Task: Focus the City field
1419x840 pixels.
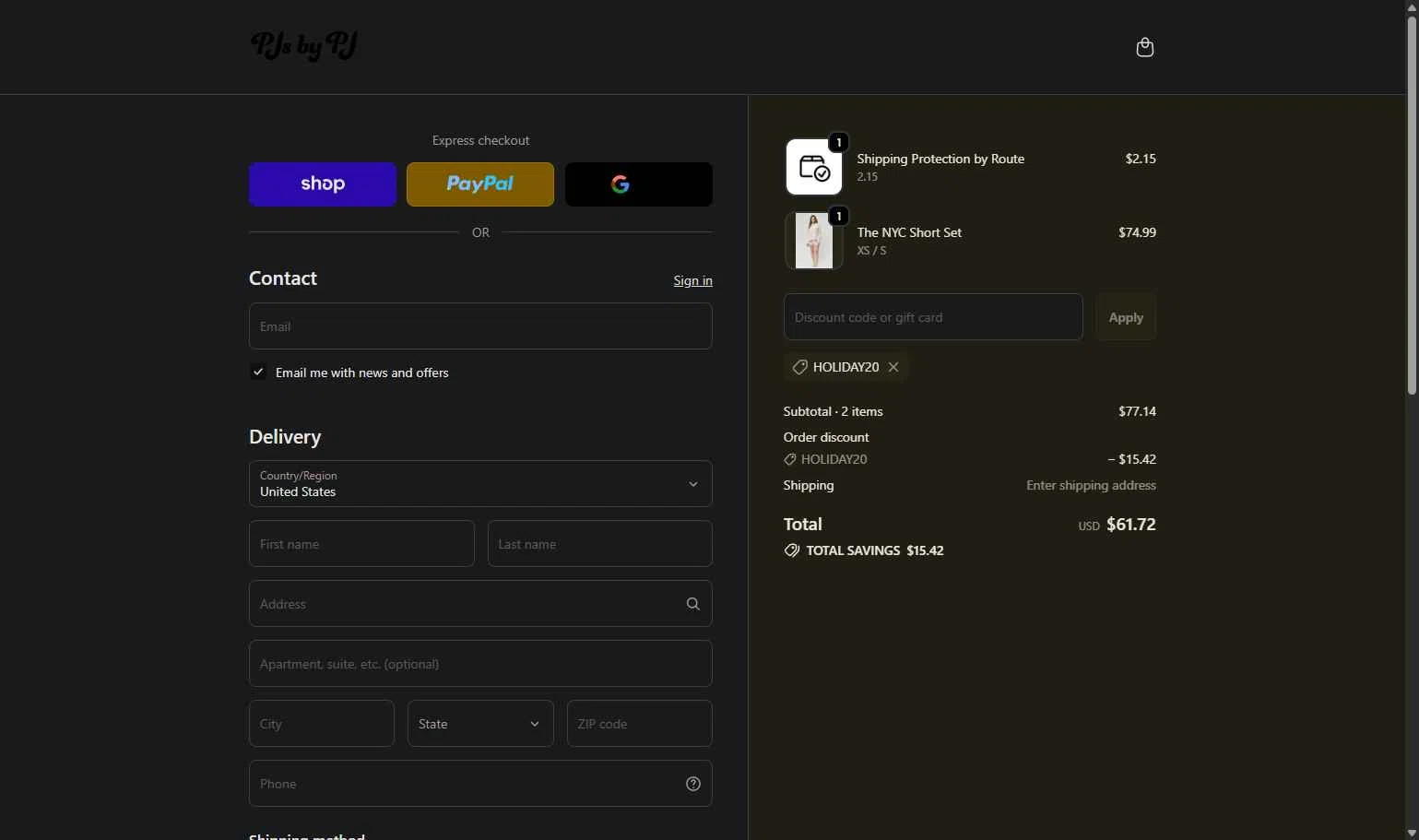Action: coord(322,724)
